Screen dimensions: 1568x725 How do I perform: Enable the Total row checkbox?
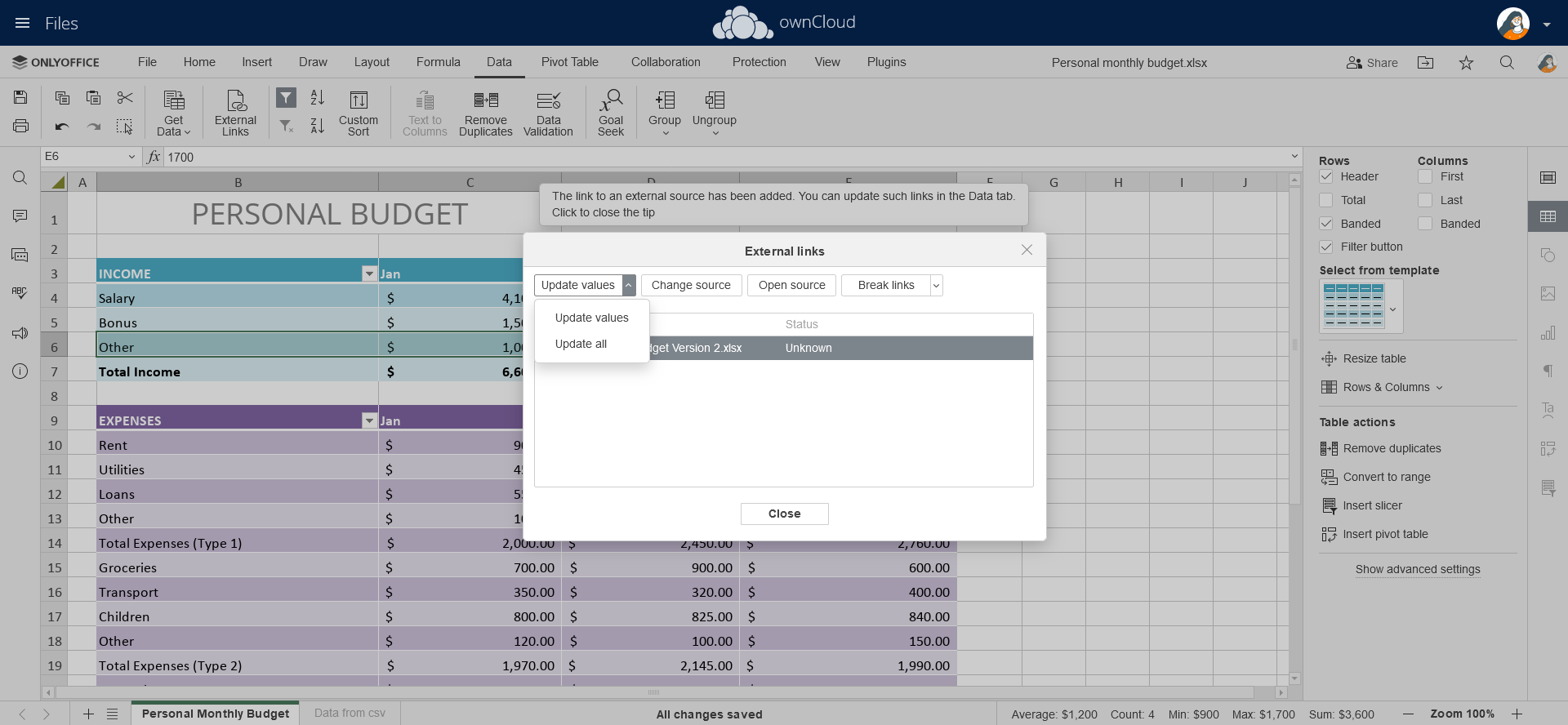pos(1326,200)
